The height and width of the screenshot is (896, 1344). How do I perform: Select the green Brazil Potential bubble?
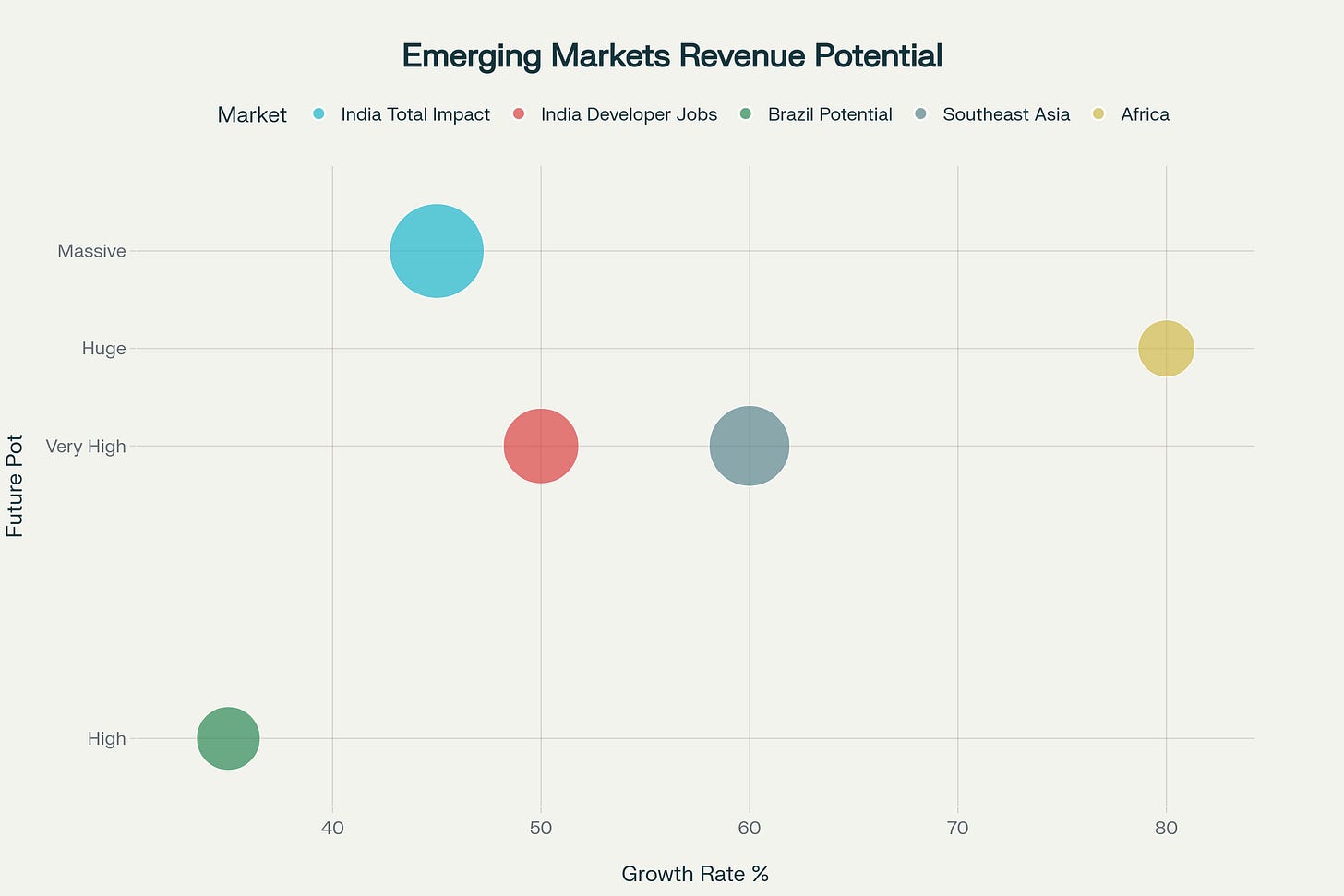coord(227,737)
